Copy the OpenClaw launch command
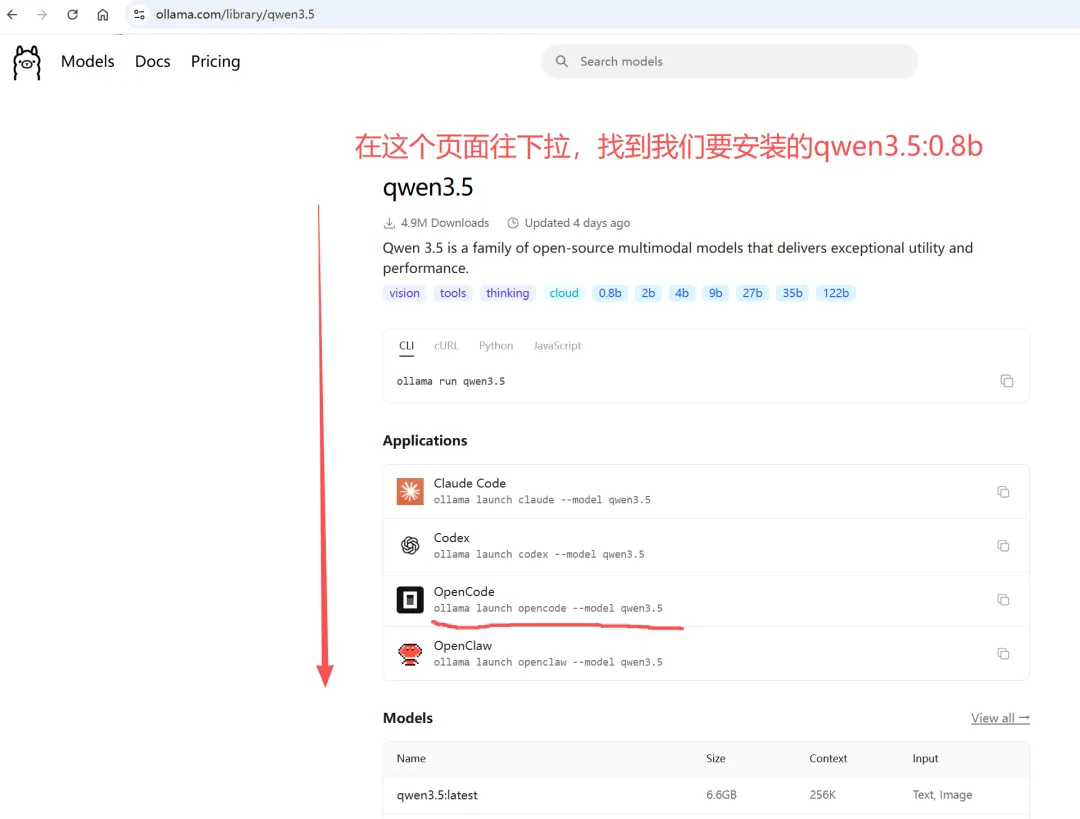 pos(1003,654)
